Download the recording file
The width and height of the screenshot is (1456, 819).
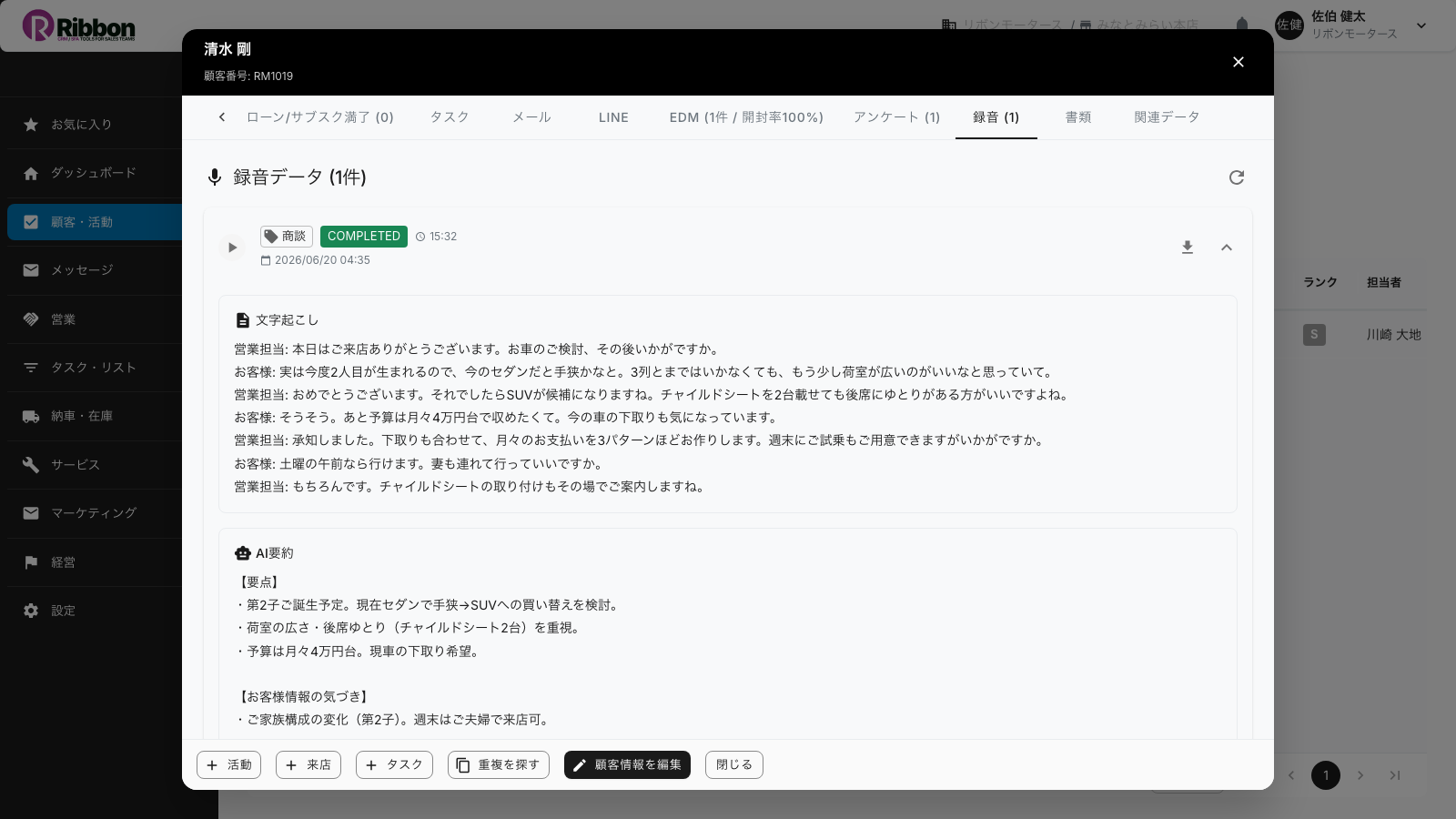(x=1188, y=248)
